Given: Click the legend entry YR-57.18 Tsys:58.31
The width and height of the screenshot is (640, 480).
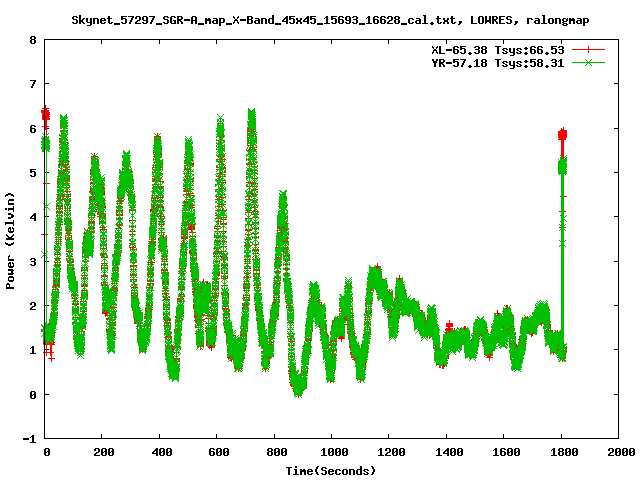Looking at the screenshot, I should [x=498, y=63].
